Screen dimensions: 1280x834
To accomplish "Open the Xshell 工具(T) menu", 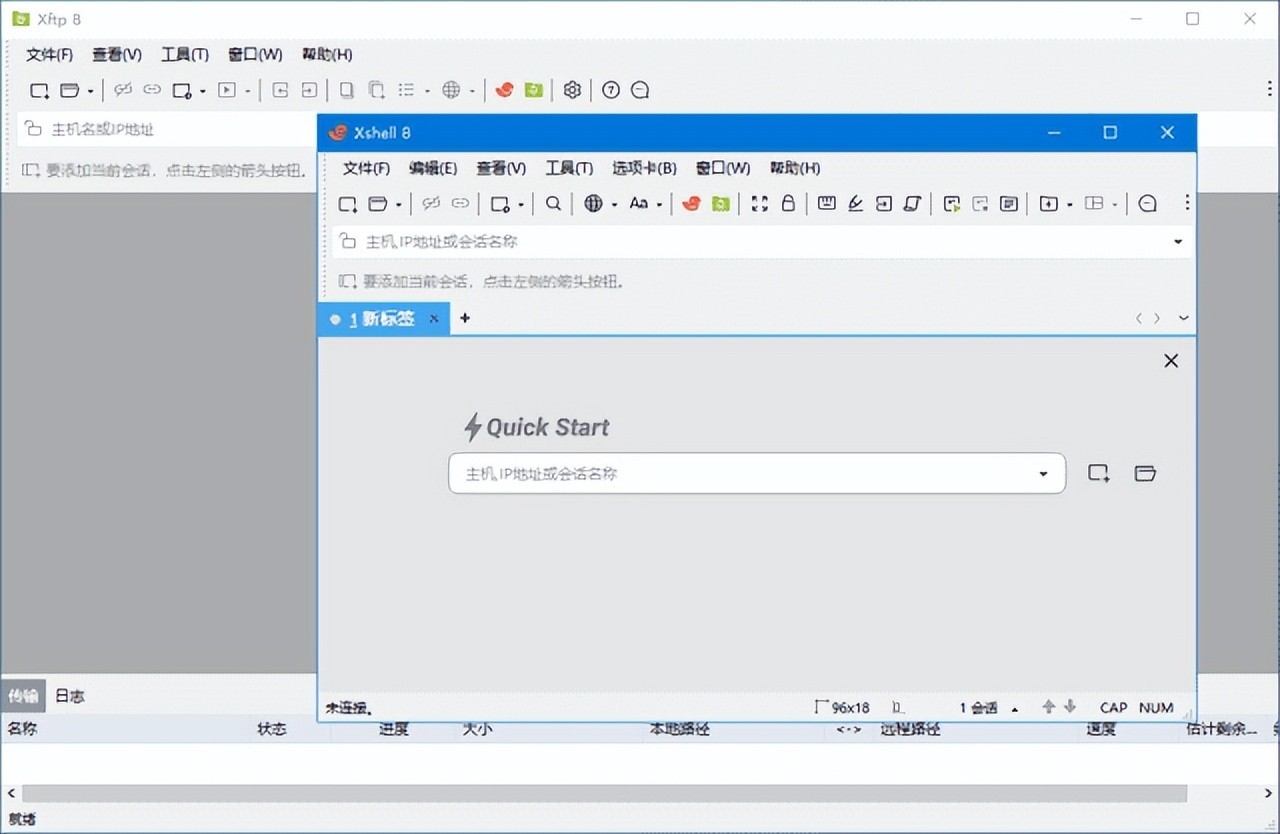I will tap(569, 168).
